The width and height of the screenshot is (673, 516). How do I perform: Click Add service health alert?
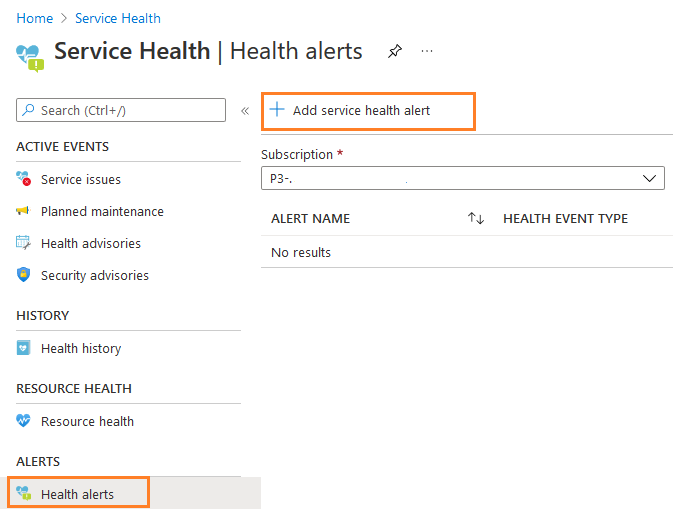pyautogui.click(x=361, y=110)
